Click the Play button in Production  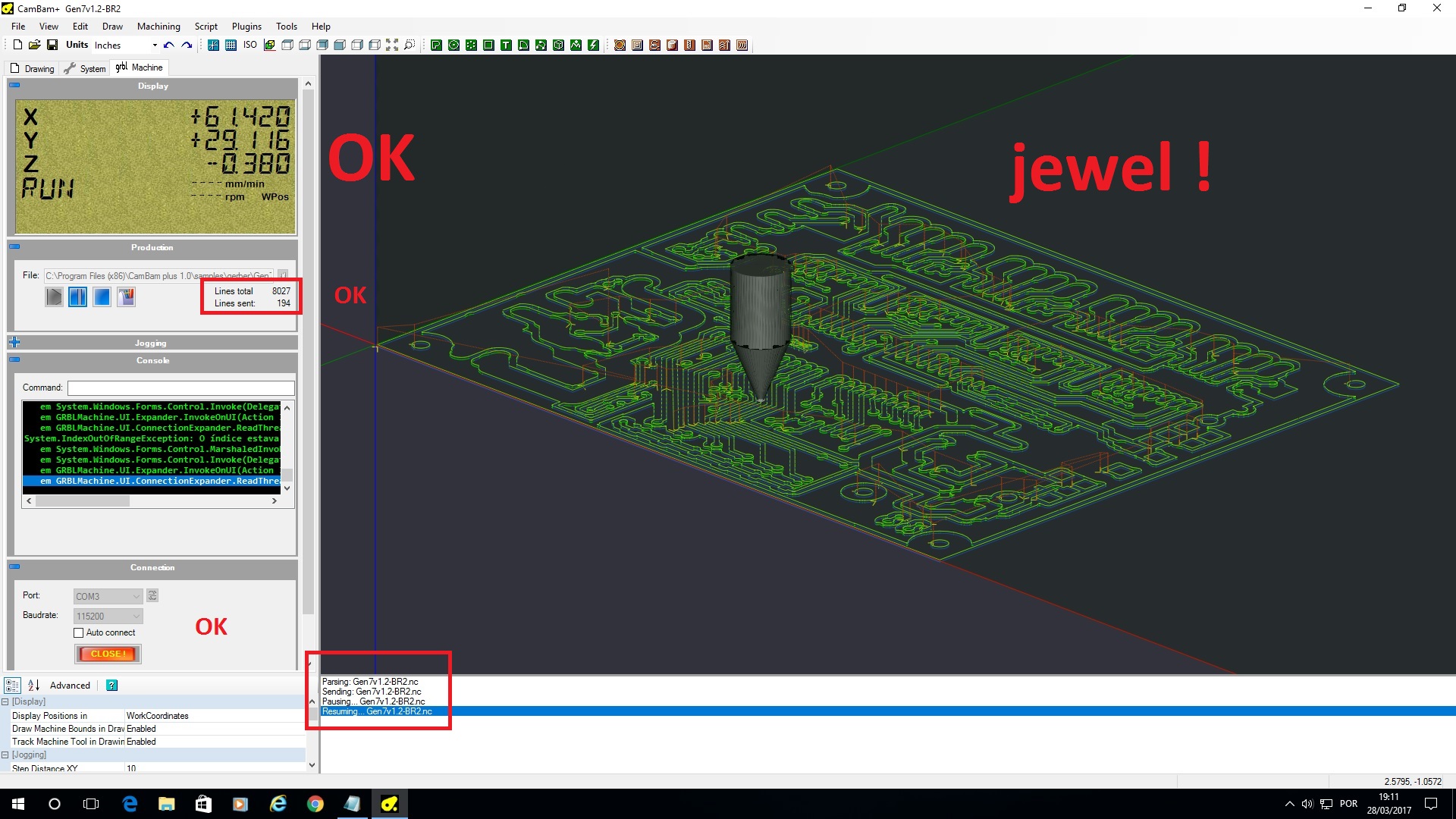[x=54, y=297]
